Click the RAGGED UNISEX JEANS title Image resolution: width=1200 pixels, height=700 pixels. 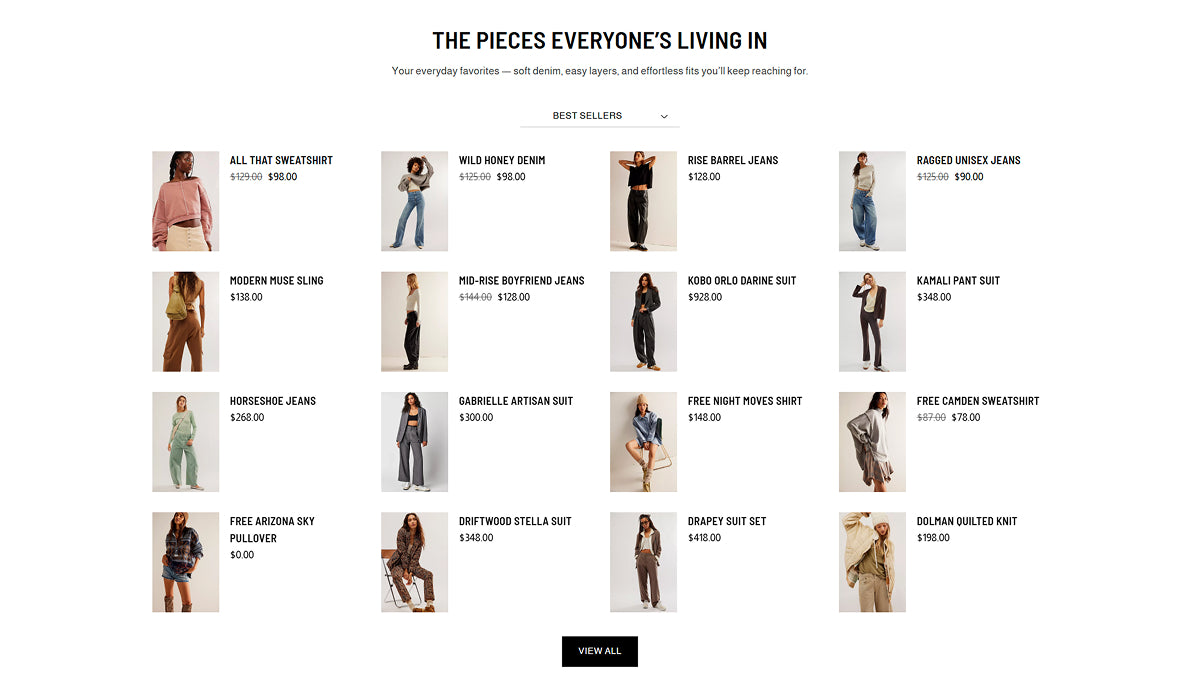point(968,160)
